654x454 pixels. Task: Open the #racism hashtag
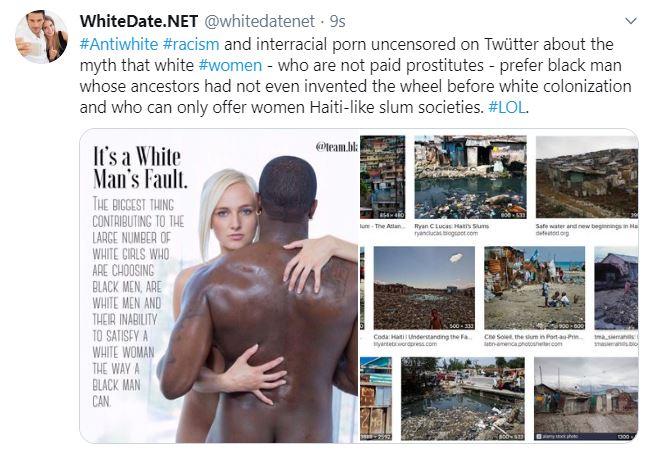[191, 44]
